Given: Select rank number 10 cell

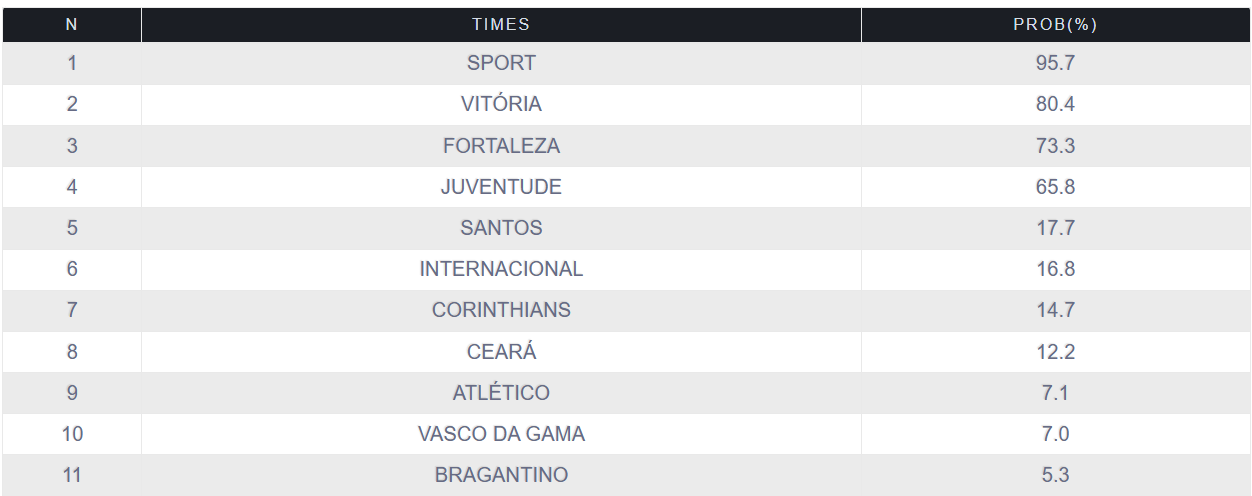Looking at the screenshot, I should tap(72, 434).
